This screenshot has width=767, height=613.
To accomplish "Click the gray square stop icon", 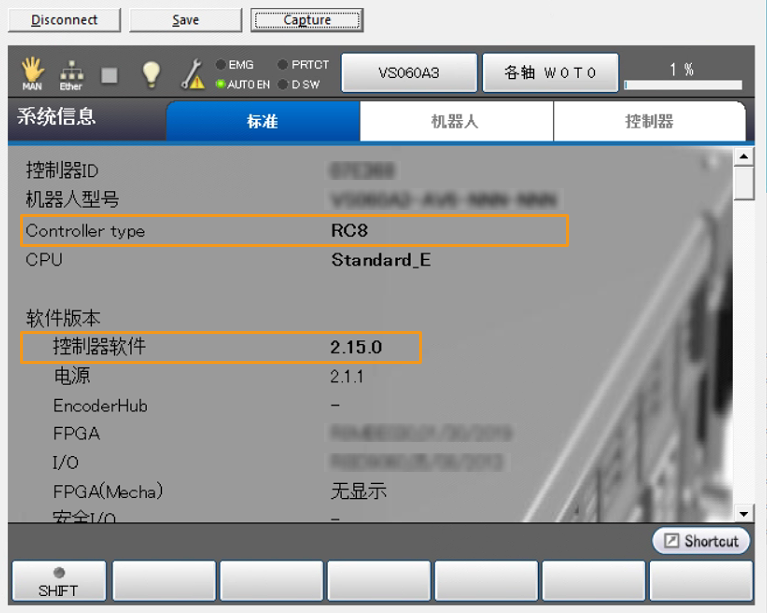I will 110,75.
